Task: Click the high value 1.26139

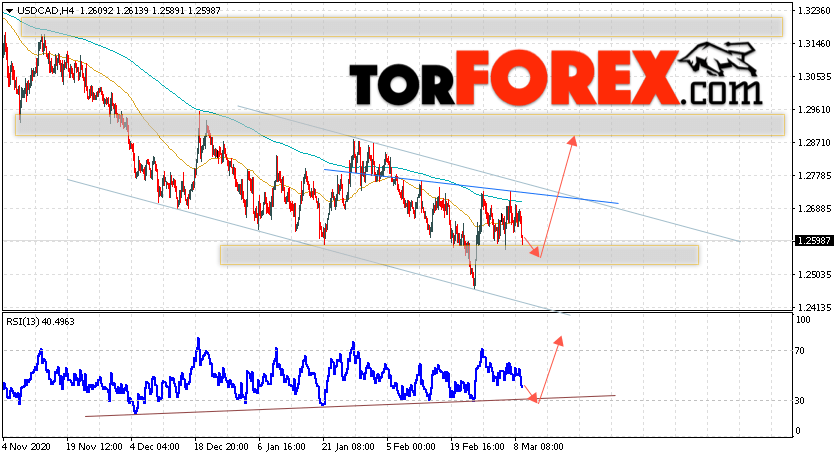Action: point(132,11)
